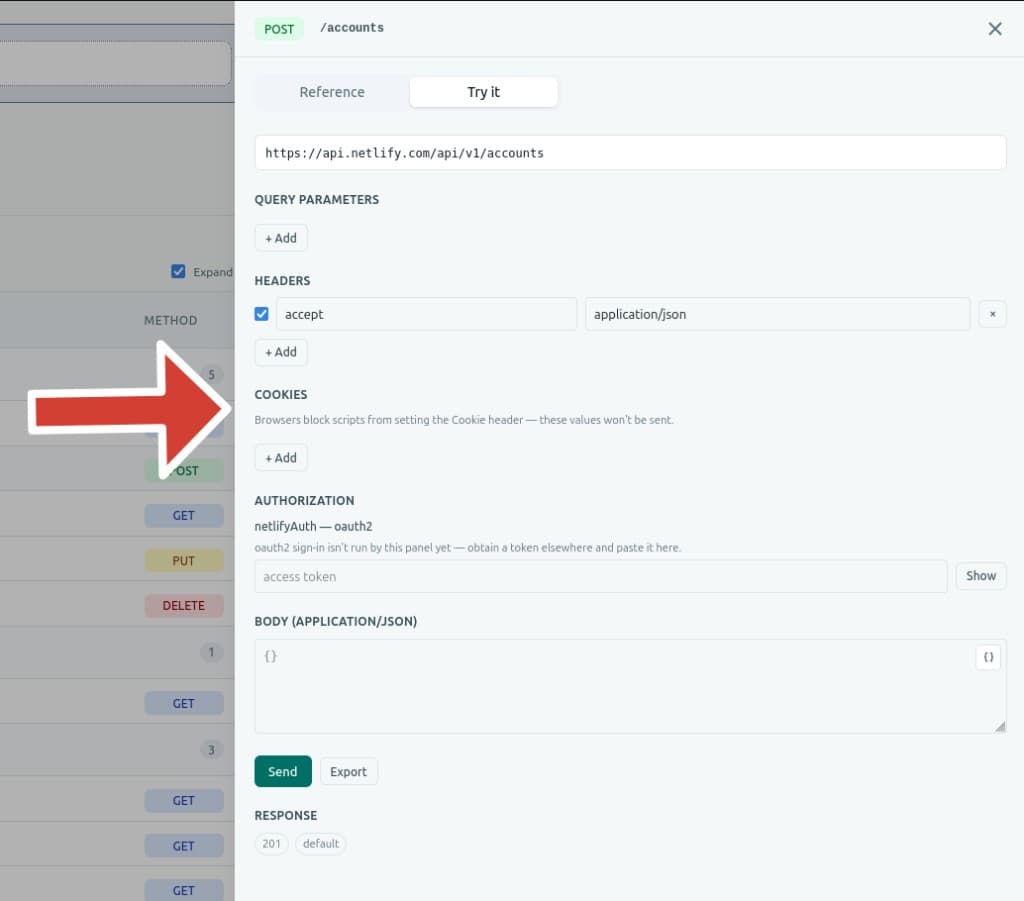
Task: Edit the accept header name field
Action: click(x=426, y=314)
